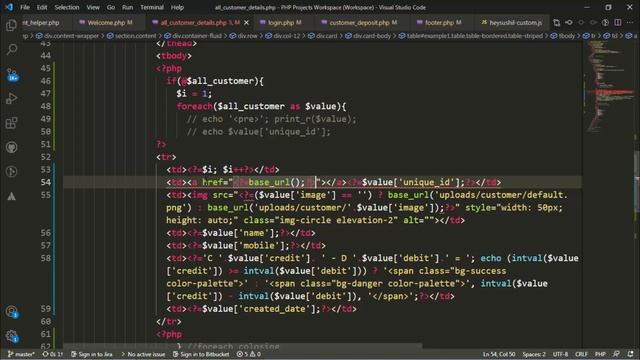640x360 pixels.
Task: Close the all_customer_details.php tab
Action: 246,22
